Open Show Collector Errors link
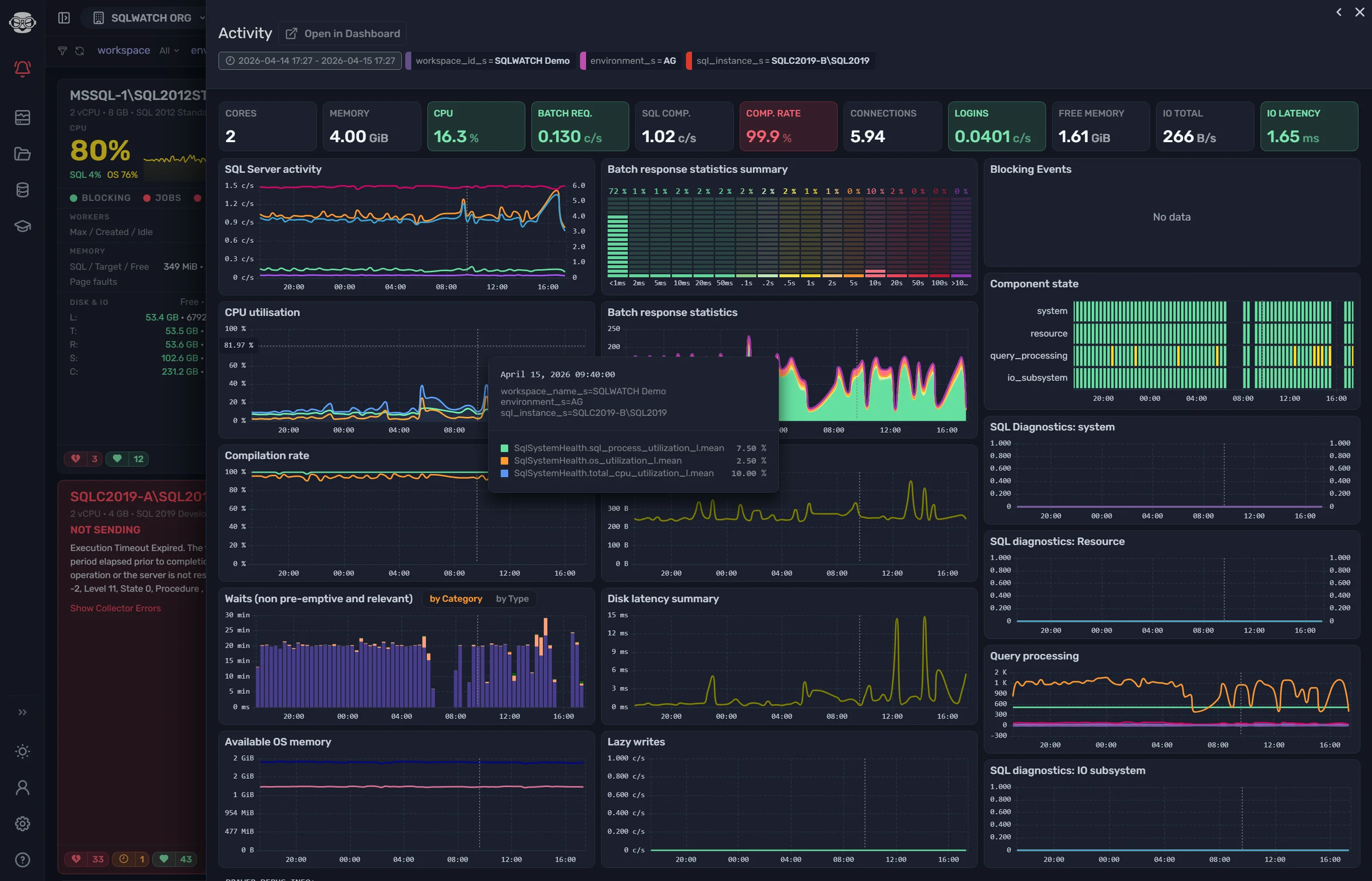The width and height of the screenshot is (1372, 881). tap(115, 608)
